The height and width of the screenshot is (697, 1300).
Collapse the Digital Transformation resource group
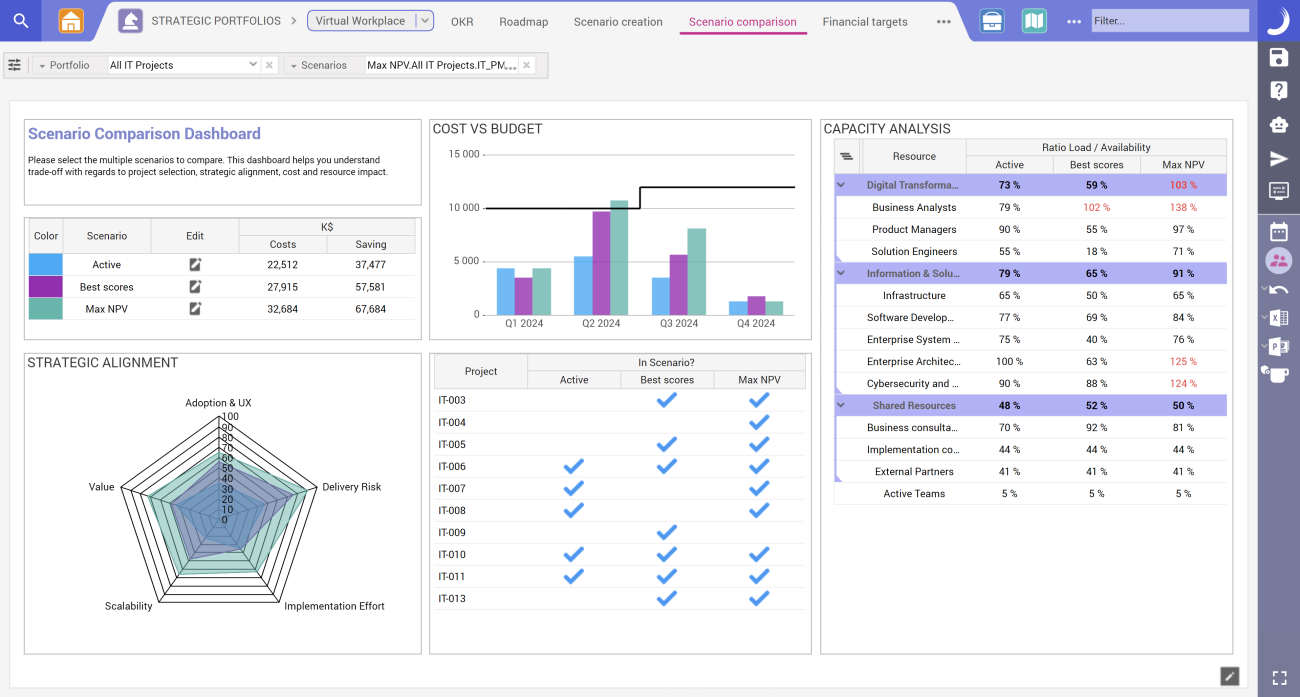841,185
